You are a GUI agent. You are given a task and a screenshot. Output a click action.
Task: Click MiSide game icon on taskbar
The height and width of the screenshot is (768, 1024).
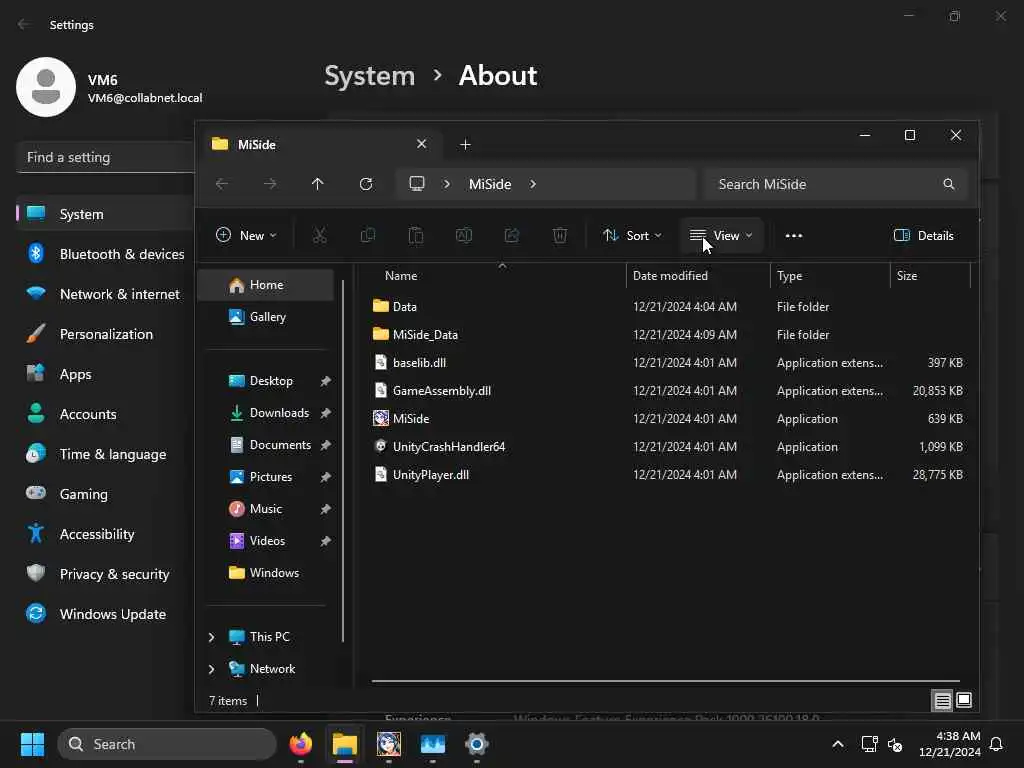[x=389, y=744]
